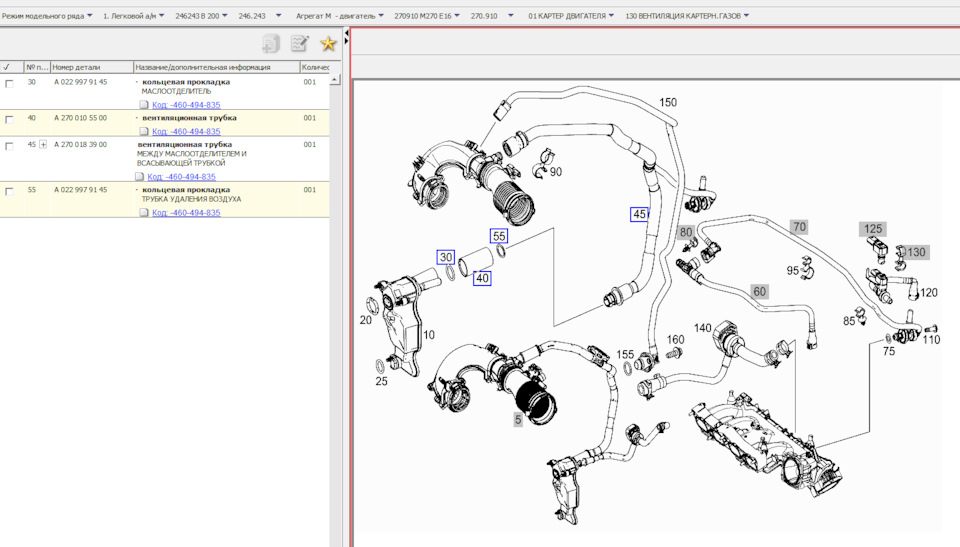
Task: Click the 'Номер детали' column header
Action: [77, 67]
